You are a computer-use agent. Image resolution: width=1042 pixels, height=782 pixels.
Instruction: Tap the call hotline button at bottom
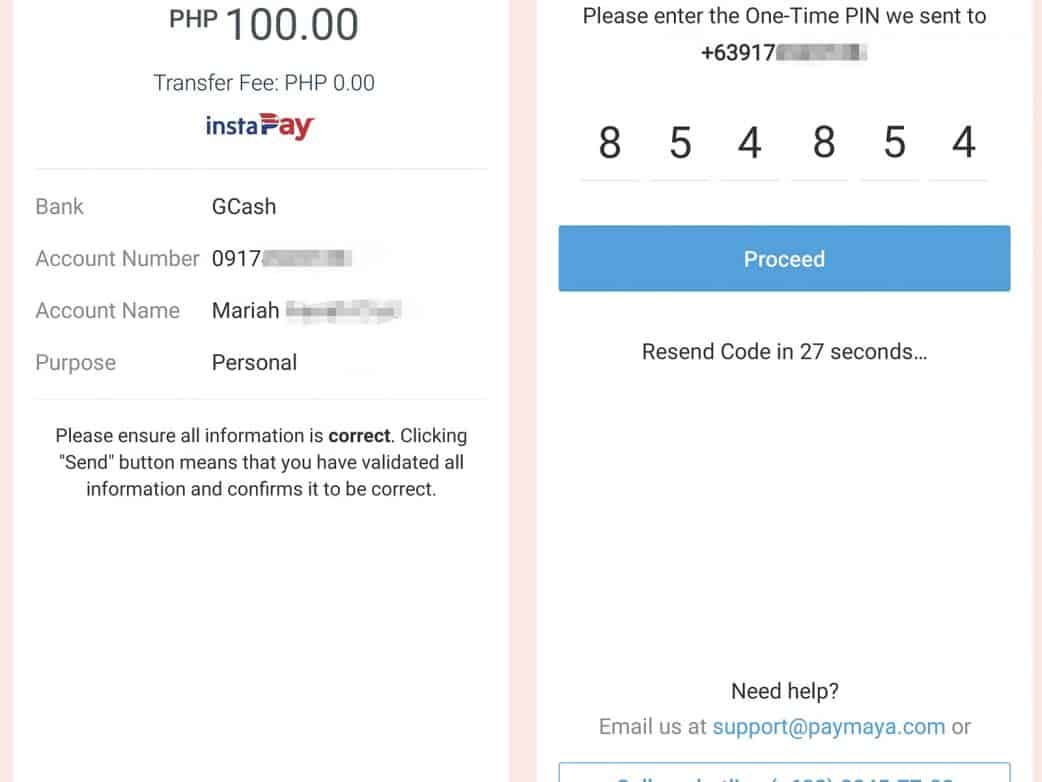[x=784, y=773]
